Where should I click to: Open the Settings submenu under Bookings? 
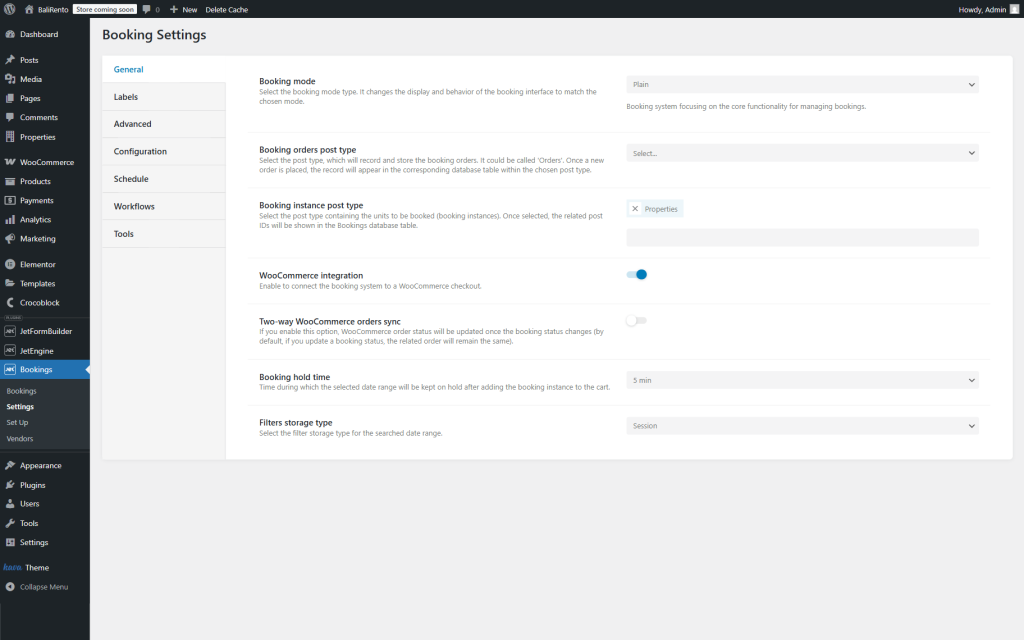pyautogui.click(x=20, y=406)
